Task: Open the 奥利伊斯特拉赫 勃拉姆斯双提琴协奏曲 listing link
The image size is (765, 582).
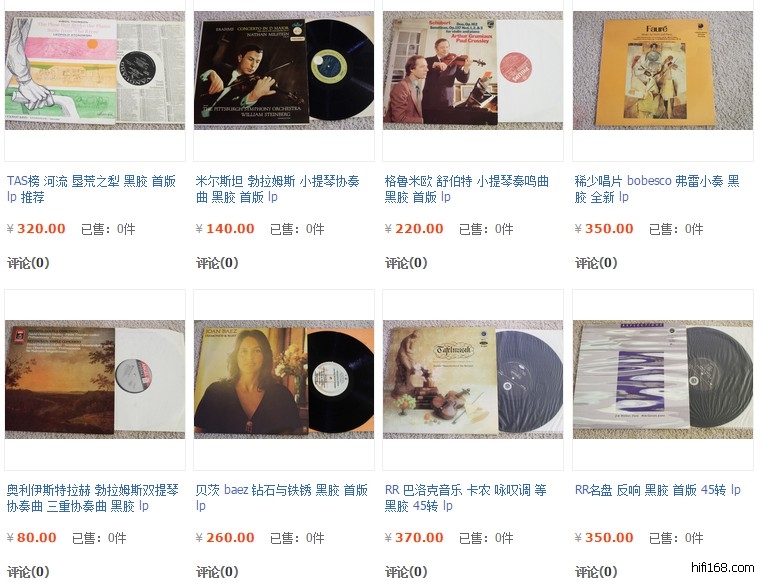Action: coord(93,498)
